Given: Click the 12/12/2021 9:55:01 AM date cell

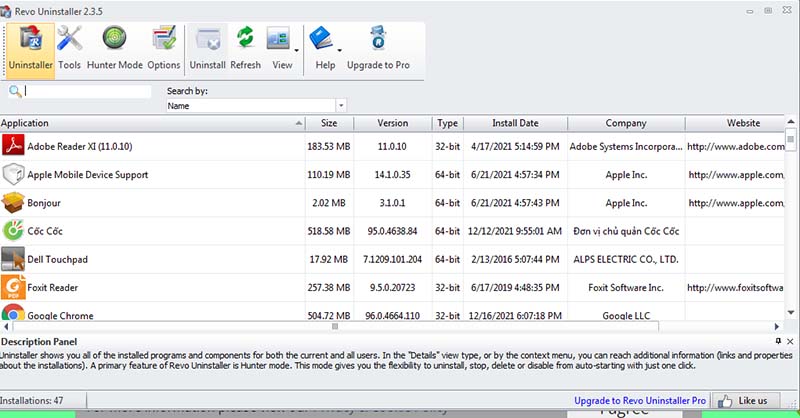Looking at the screenshot, I should click(x=515, y=231).
